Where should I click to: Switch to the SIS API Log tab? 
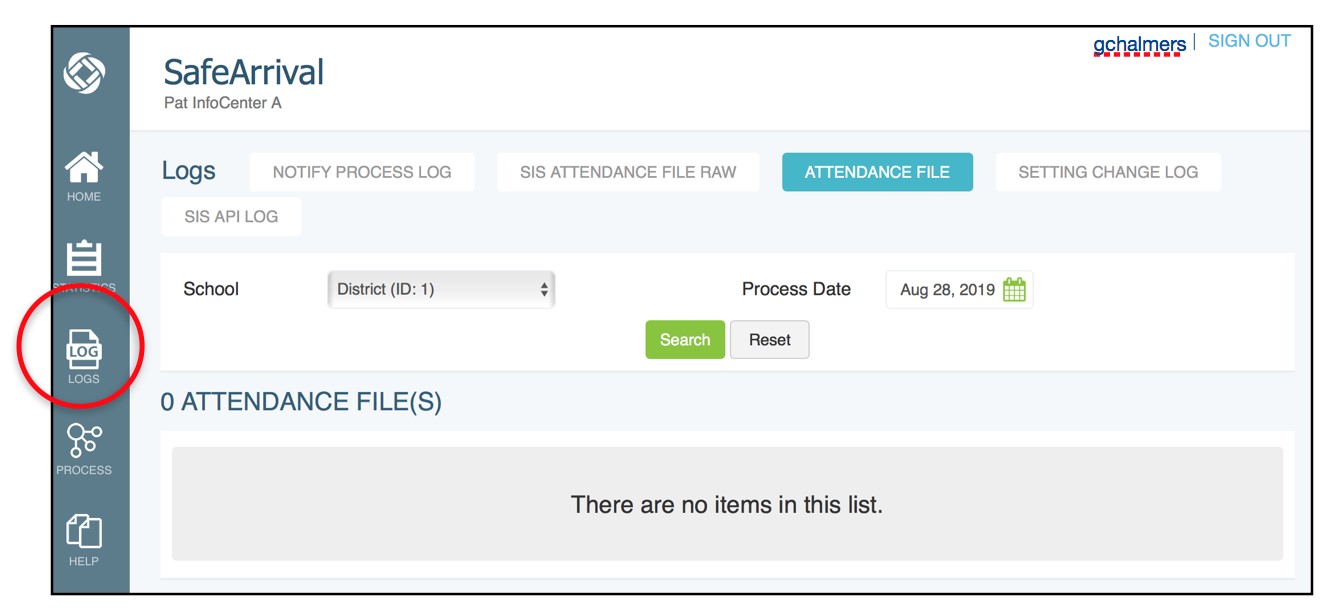pos(231,215)
